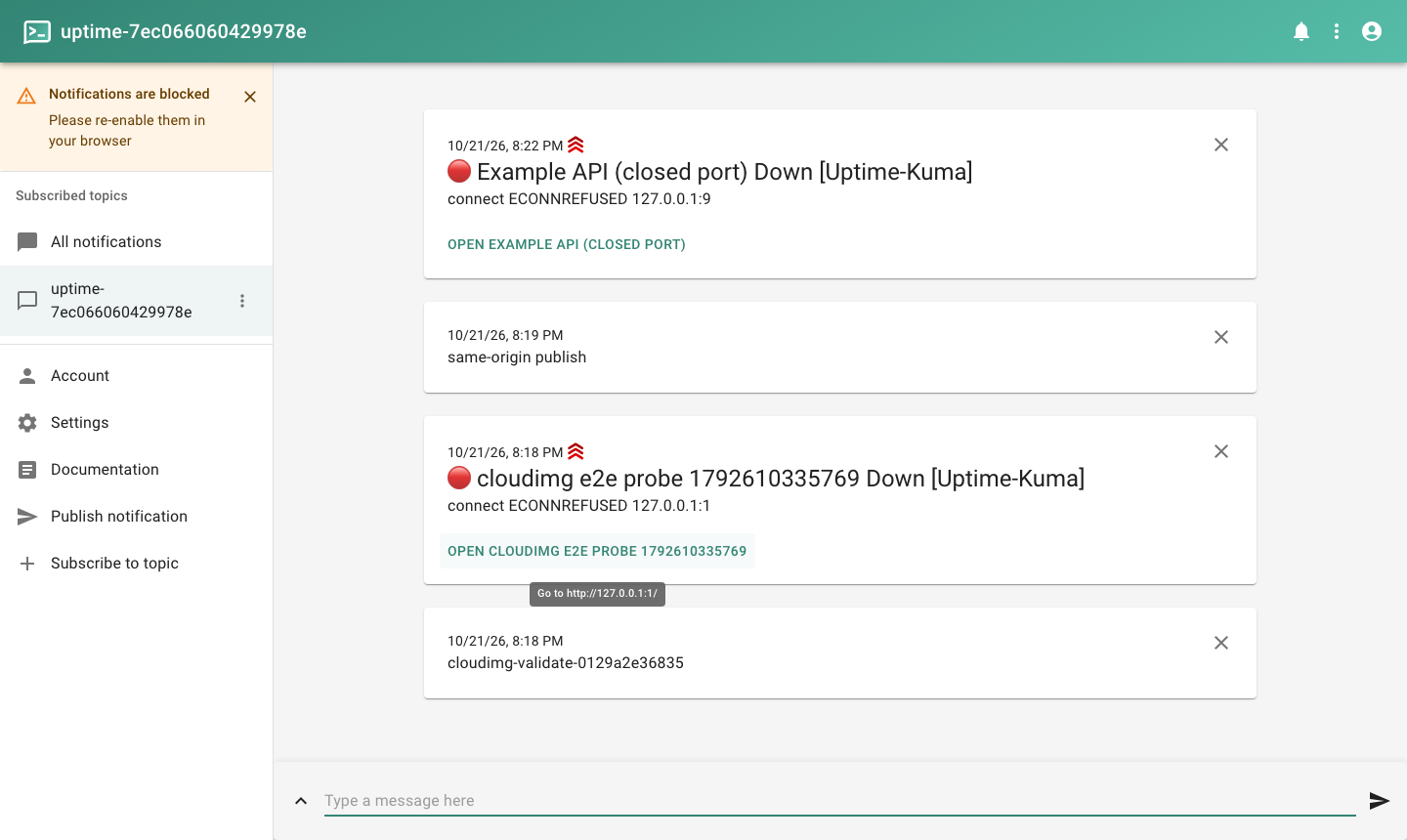Viewport: 1407px width, 840px height.
Task: Open the top bar three-dot menu
Action: coord(1337,31)
